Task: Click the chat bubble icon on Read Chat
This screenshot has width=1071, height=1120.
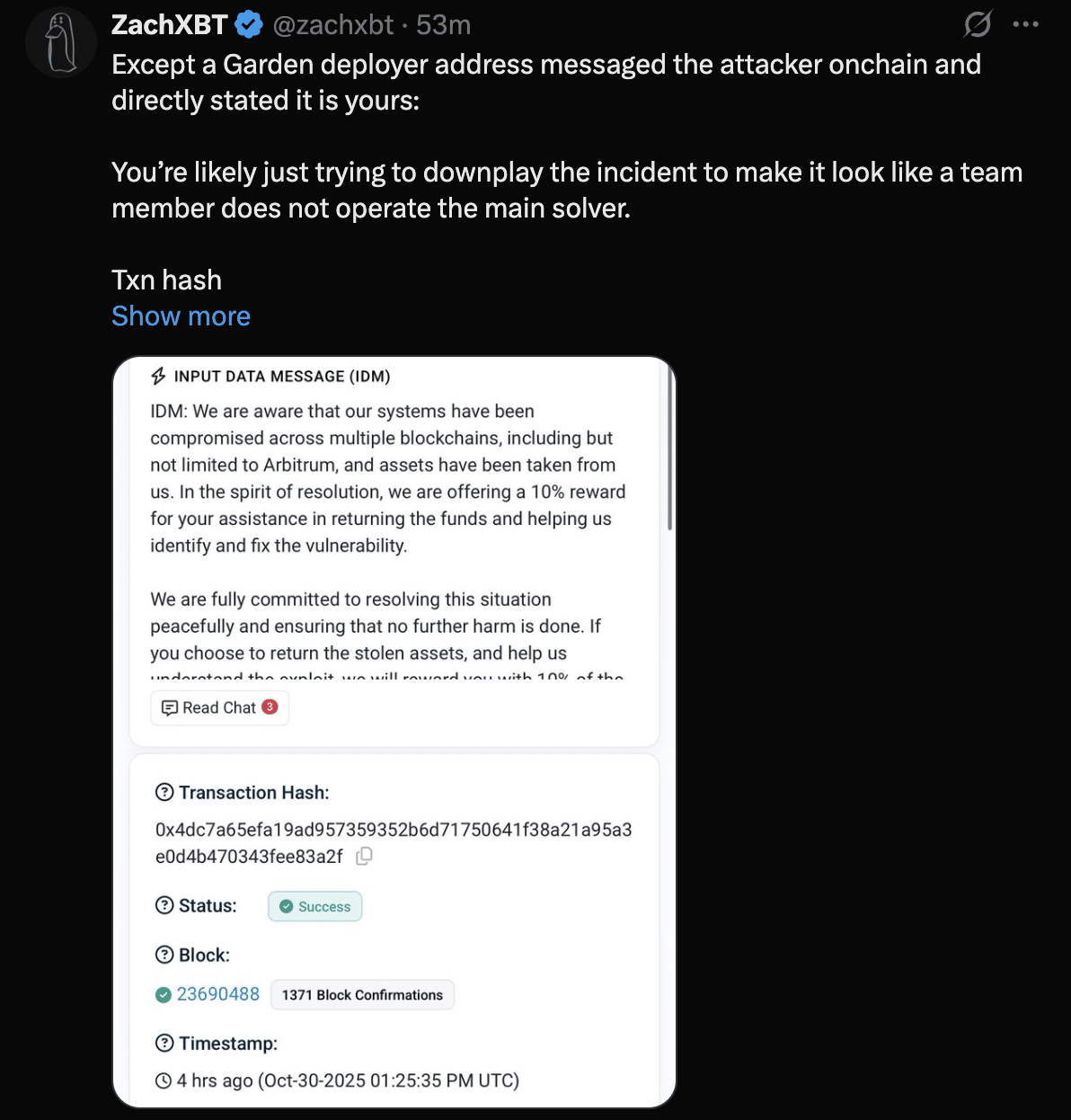Action: [x=170, y=707]
